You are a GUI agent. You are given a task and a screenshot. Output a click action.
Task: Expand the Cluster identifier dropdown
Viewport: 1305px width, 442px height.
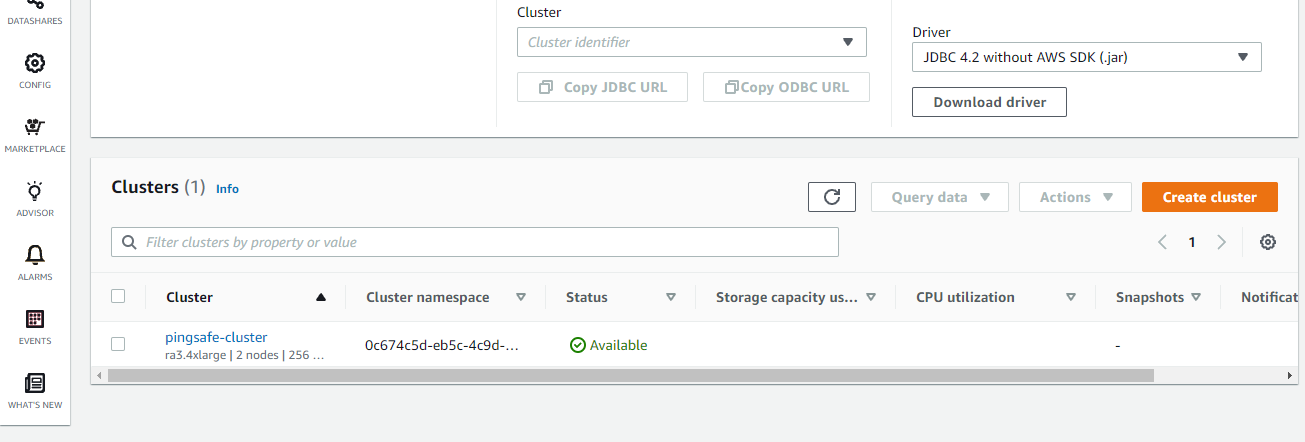[691, 42]
